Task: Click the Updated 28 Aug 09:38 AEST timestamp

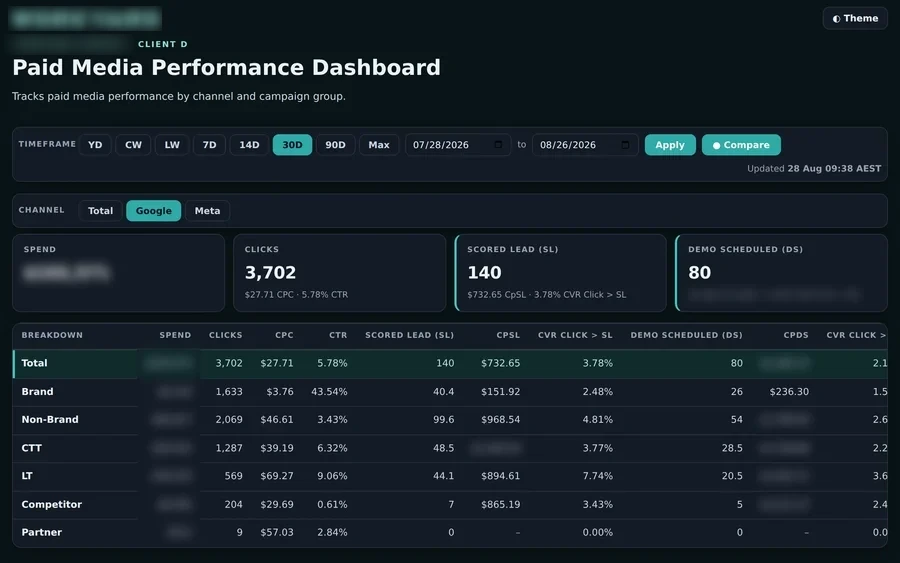Action: tap(814, 169)
